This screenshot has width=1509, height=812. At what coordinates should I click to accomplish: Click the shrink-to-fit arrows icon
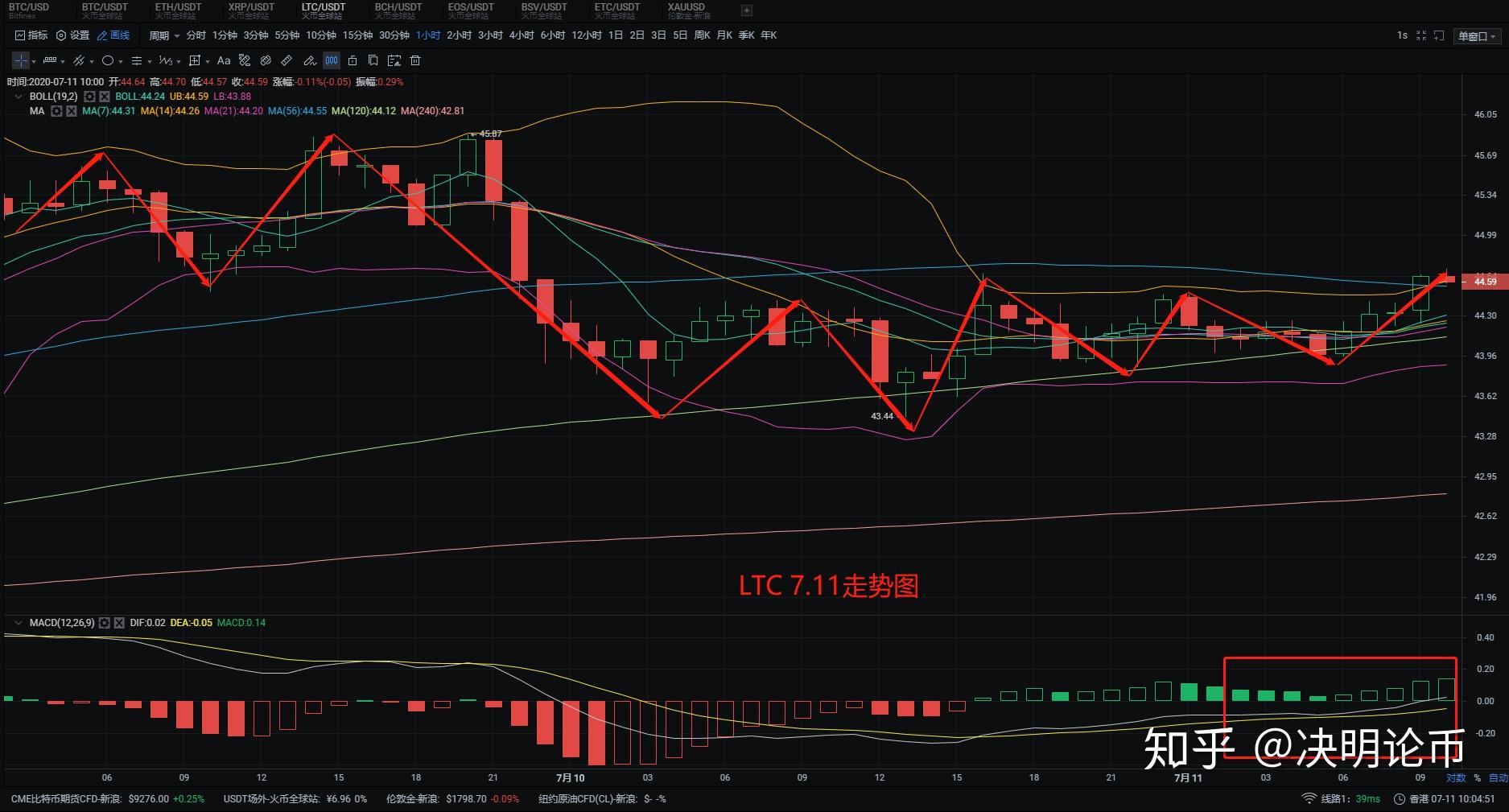1421,35
